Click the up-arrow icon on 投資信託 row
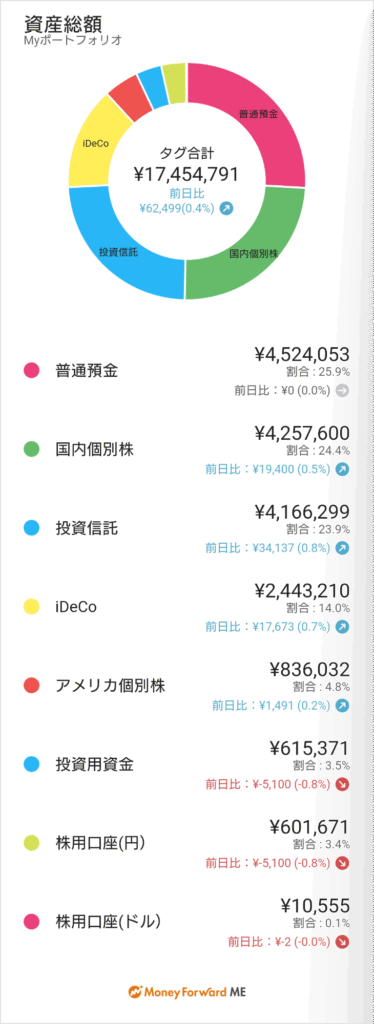The image size is (374, 1024). pyautogui.click(x=342, y=548)
